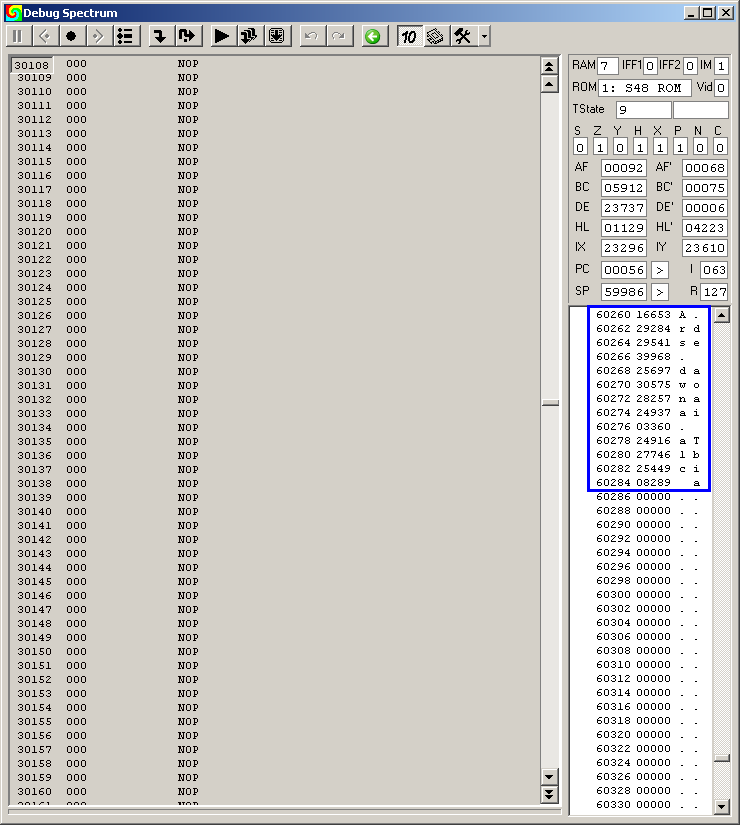Click the IY register value 23610
Image resolution: width=740 pixels, height=825 pixels.
705,248
